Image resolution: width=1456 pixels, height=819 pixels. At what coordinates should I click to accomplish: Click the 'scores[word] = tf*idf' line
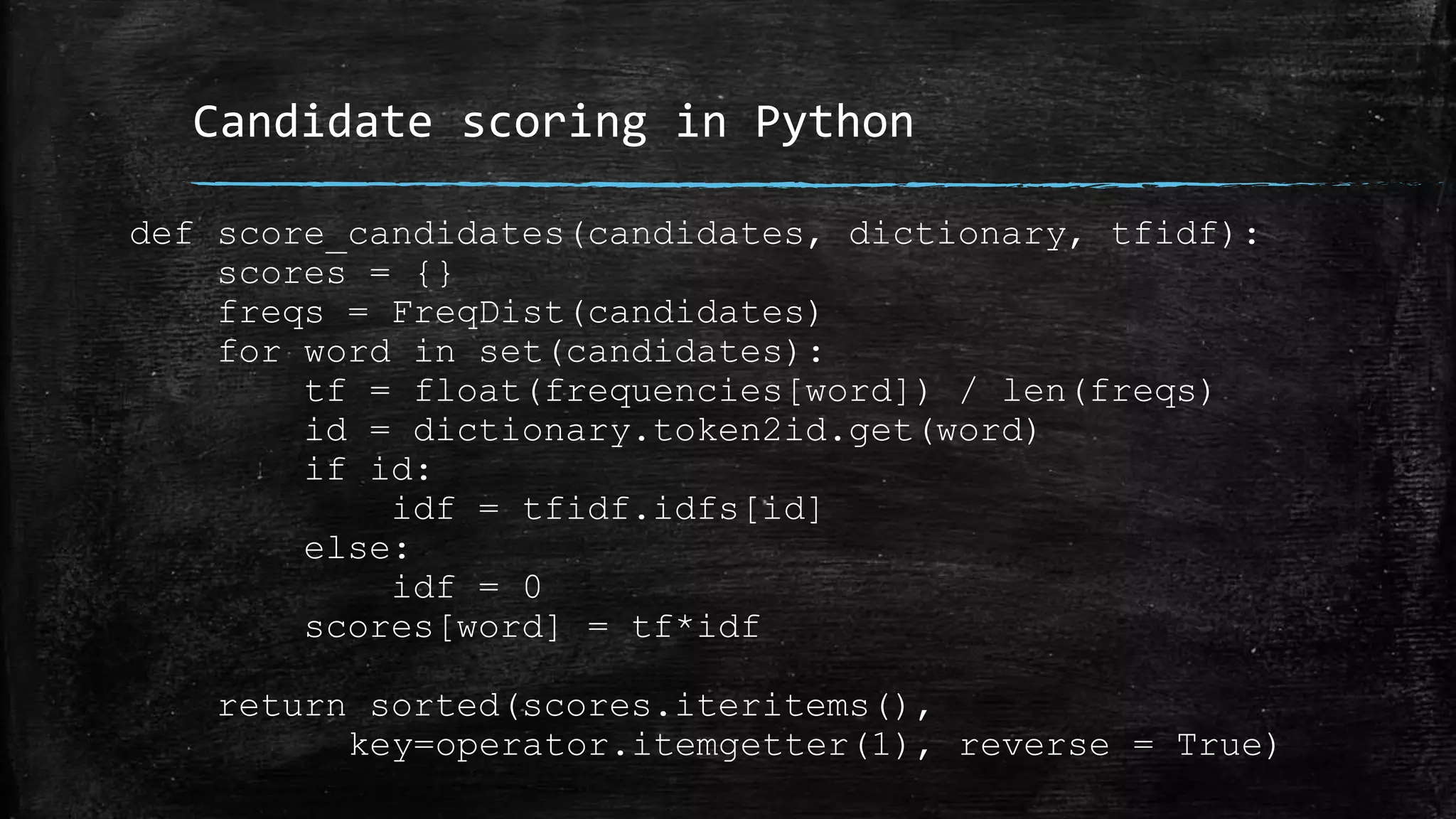(x=532, y=627)
